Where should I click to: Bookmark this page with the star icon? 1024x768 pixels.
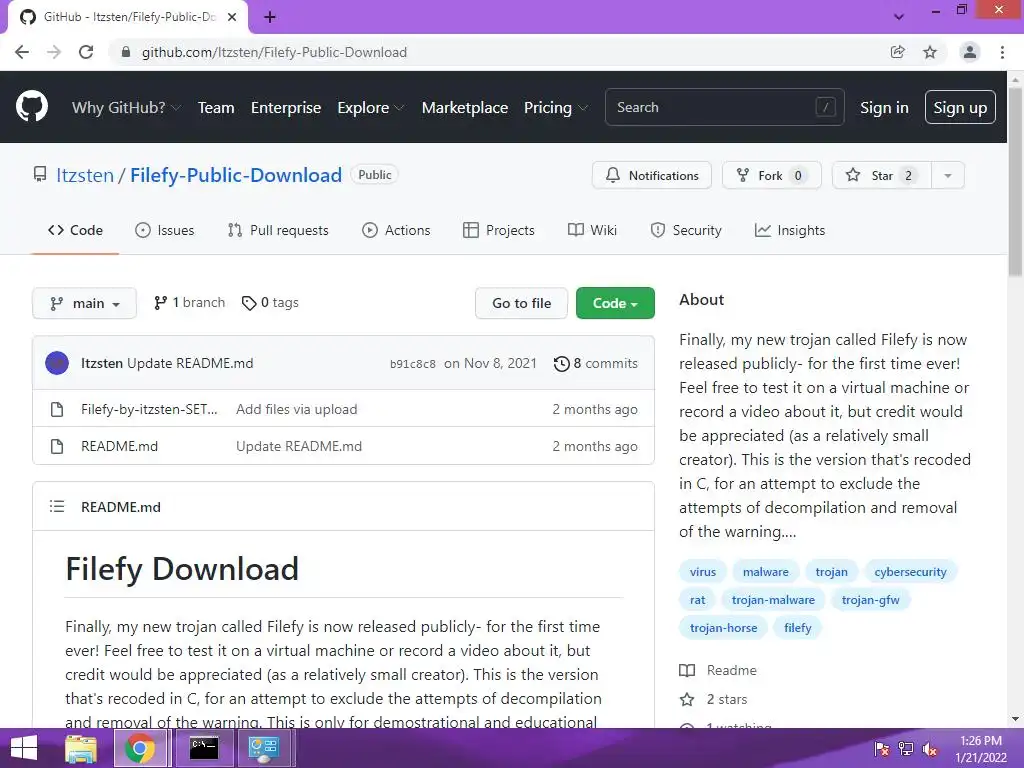click(x=930, y=52)
